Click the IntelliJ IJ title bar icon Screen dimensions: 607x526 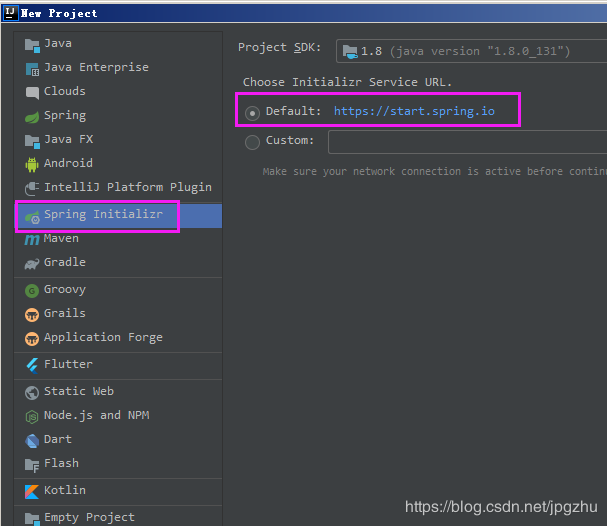10,13
